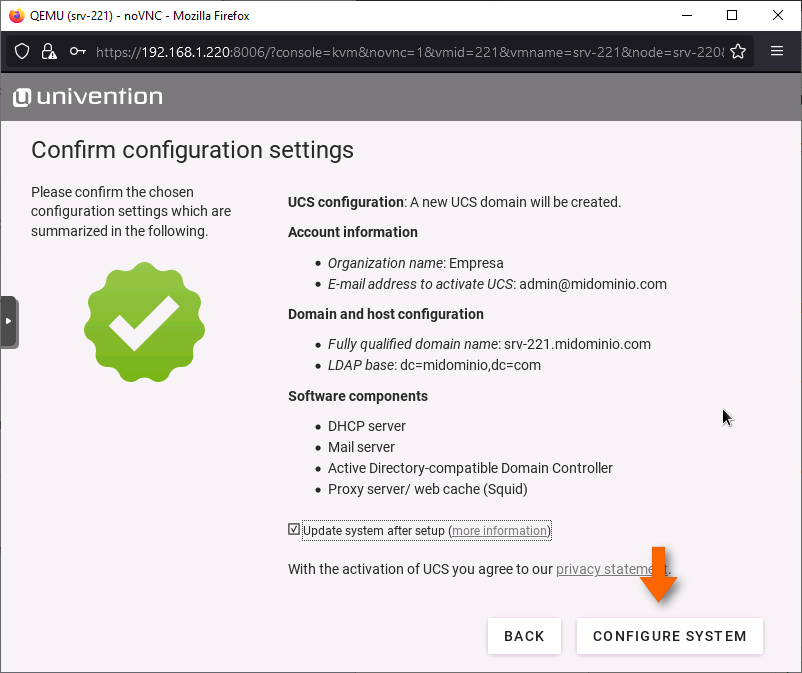Click the CONFIGURE SYSTEM button
This screenshot has height=673, width=802.
[x=670, y=636]
